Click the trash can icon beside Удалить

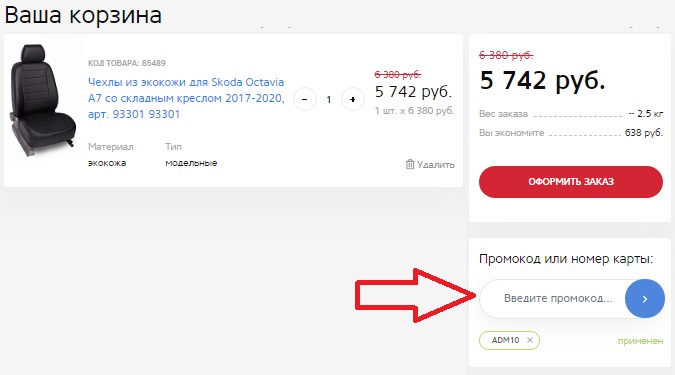point(410,164)
